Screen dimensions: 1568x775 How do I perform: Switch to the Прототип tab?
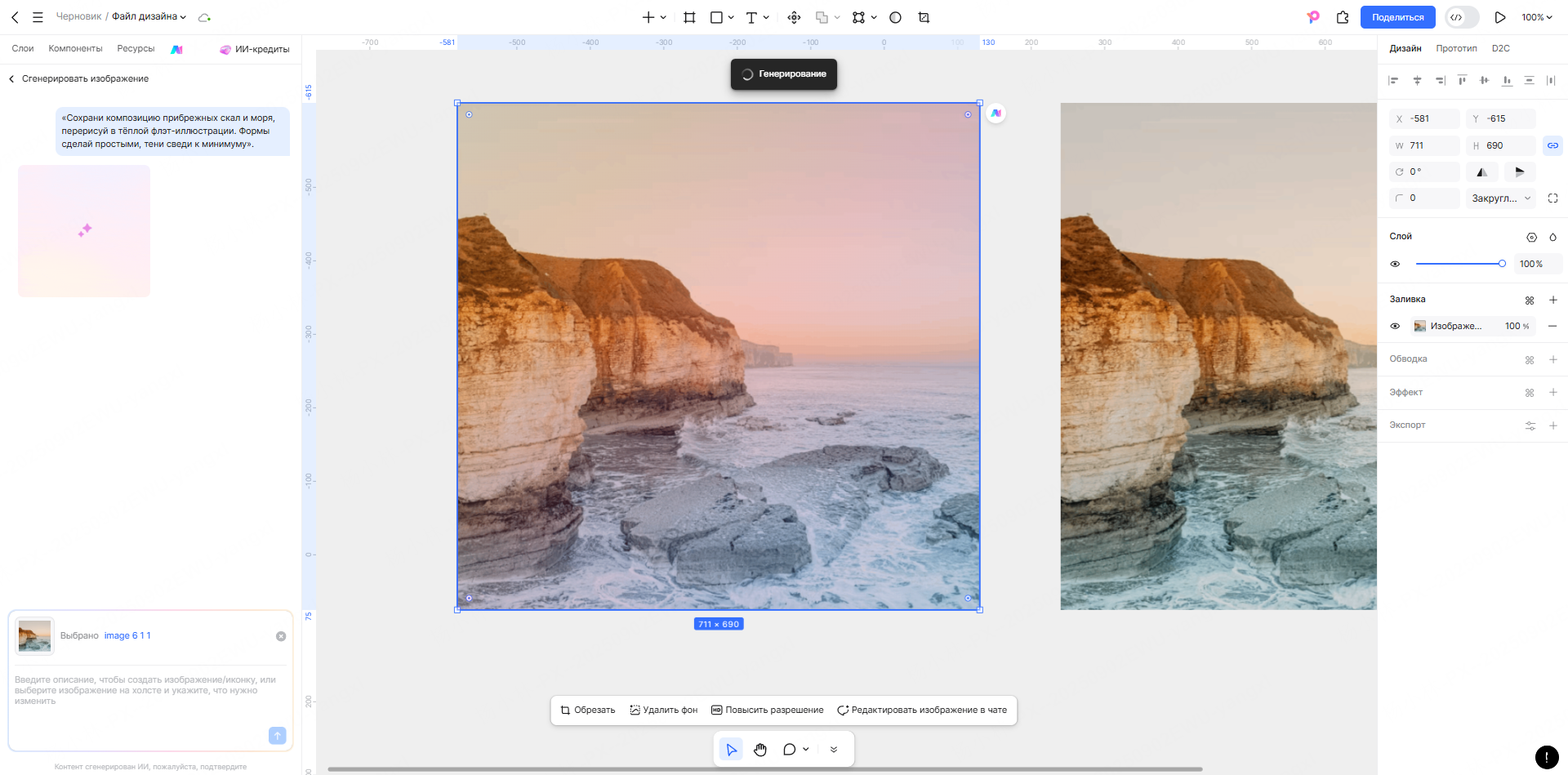(1456, 48)
